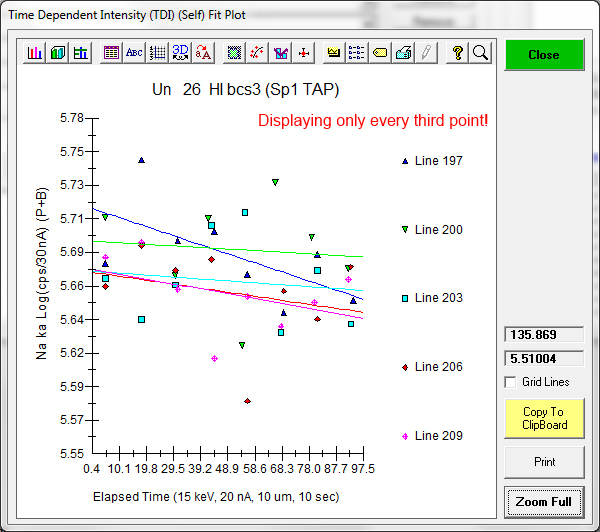The height and width of the screenshot is (532, 600).
Task: Open help with the question mark icon
Action: tap(457, 53)
